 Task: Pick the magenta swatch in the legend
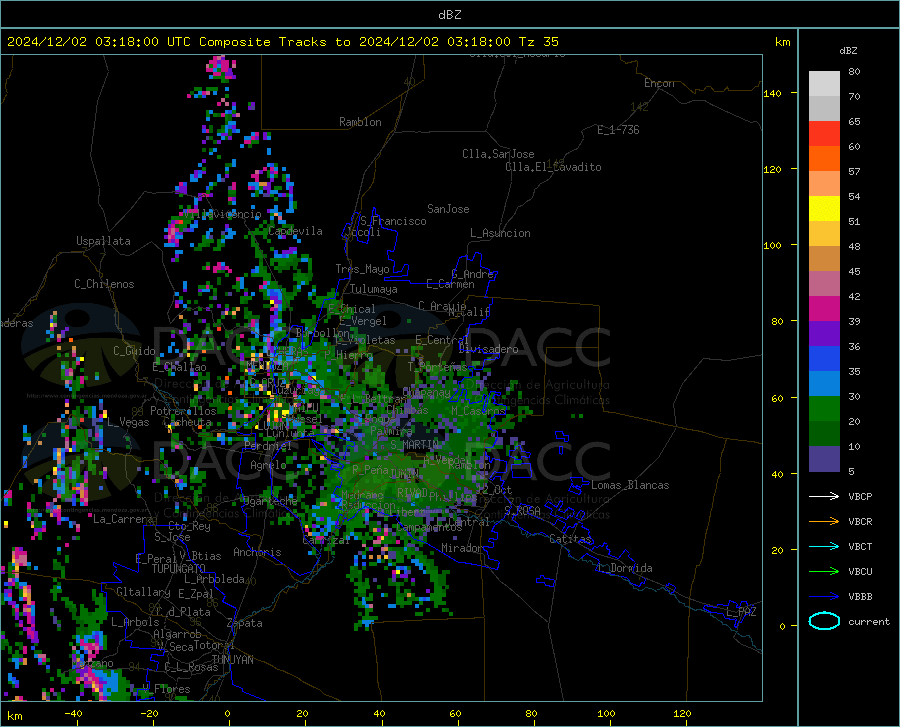pyautogui.click(x=824, y=308)
